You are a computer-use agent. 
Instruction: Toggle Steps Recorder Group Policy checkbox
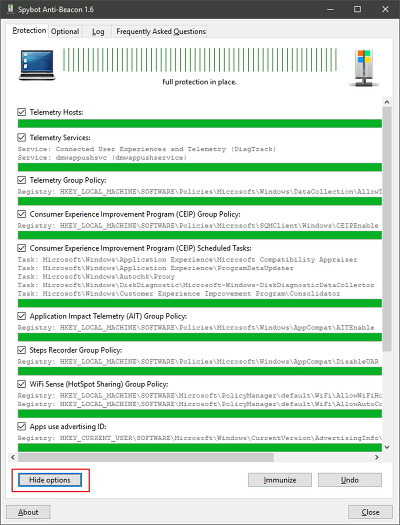[21, 350]
